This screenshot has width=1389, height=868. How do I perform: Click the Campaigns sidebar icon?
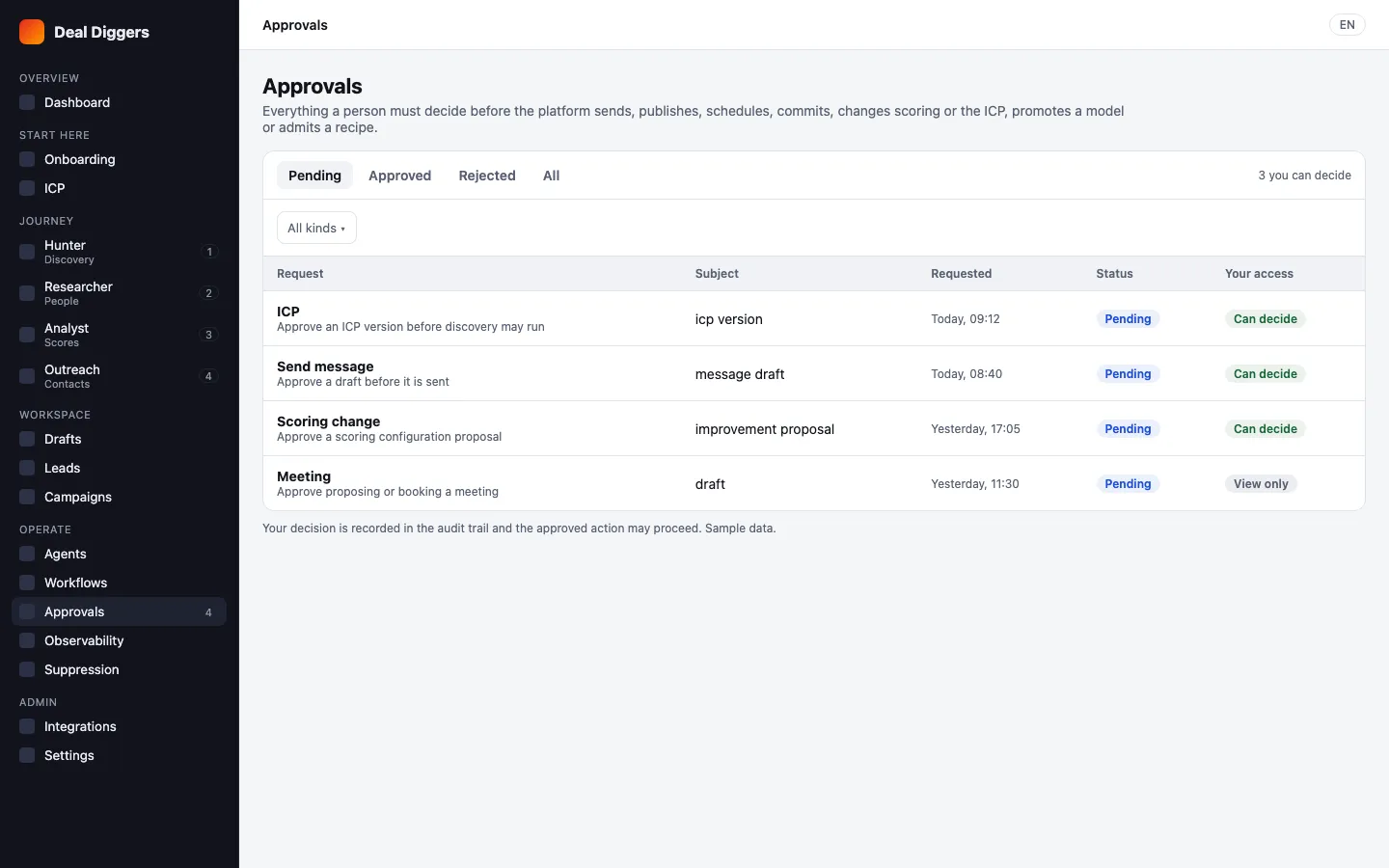coord(27,497)
